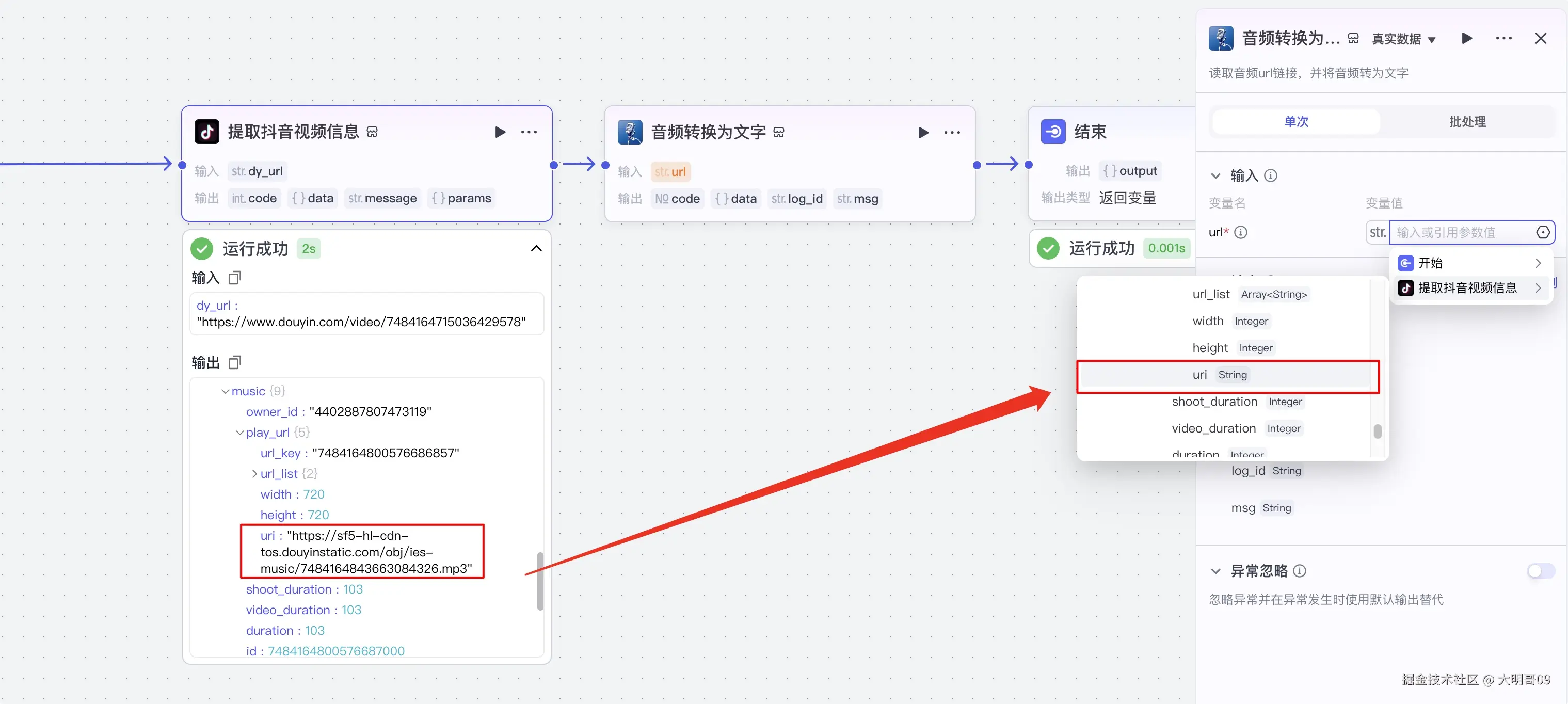
Task: Click the side panel run play button
Action: pyautogui.click(x=1466, y=38)
